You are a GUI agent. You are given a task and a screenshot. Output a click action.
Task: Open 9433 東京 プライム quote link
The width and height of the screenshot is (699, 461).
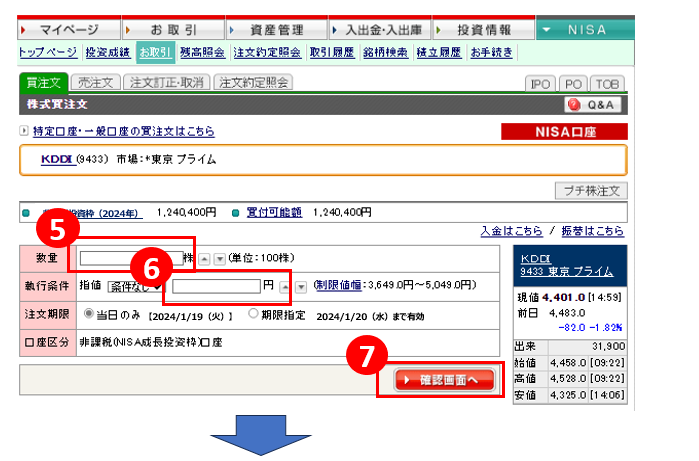(x=567, y=272)
